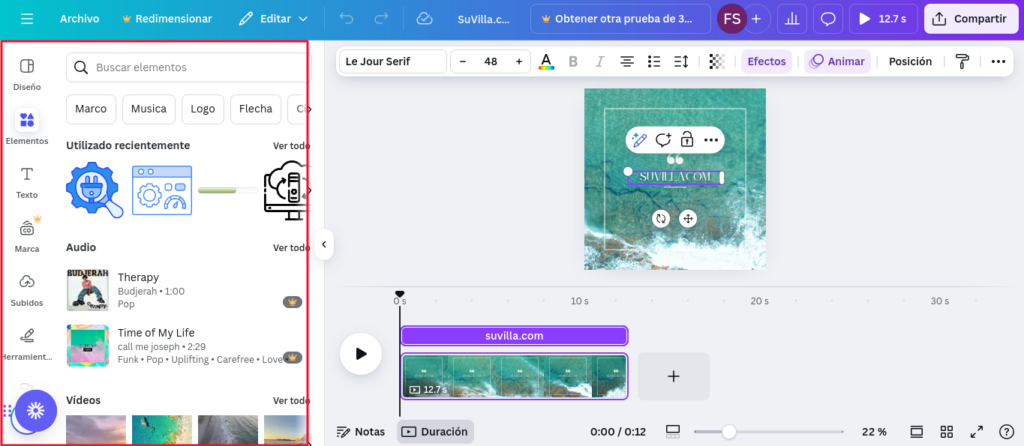
Task: Open the FS profile avatar
Action: coord(732,19)
